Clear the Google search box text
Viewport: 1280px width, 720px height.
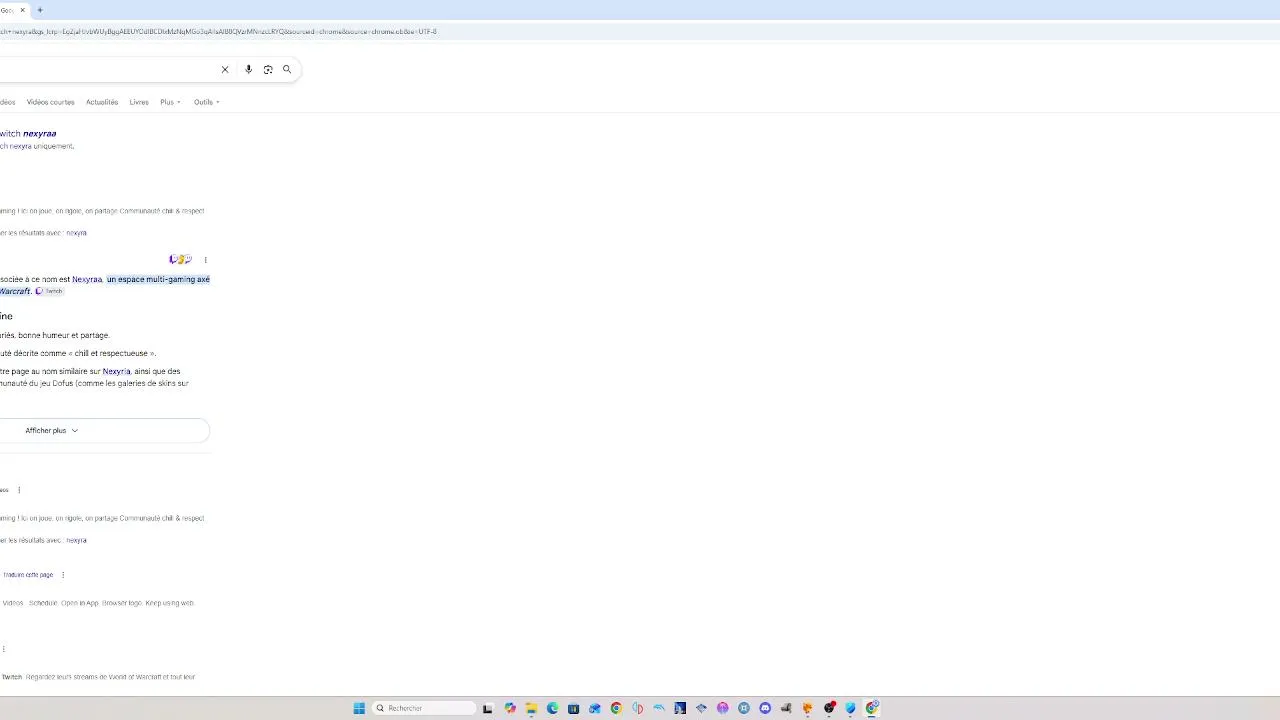225,69
